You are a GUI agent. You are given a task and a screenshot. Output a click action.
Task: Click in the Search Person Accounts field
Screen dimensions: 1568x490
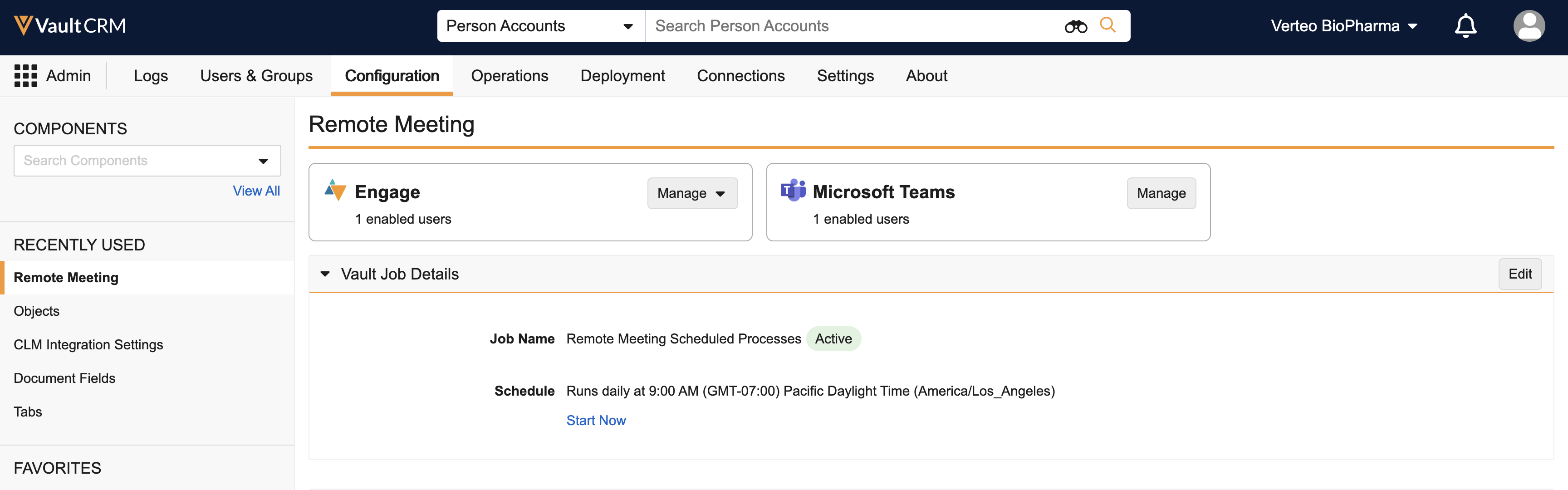(852, 26)
